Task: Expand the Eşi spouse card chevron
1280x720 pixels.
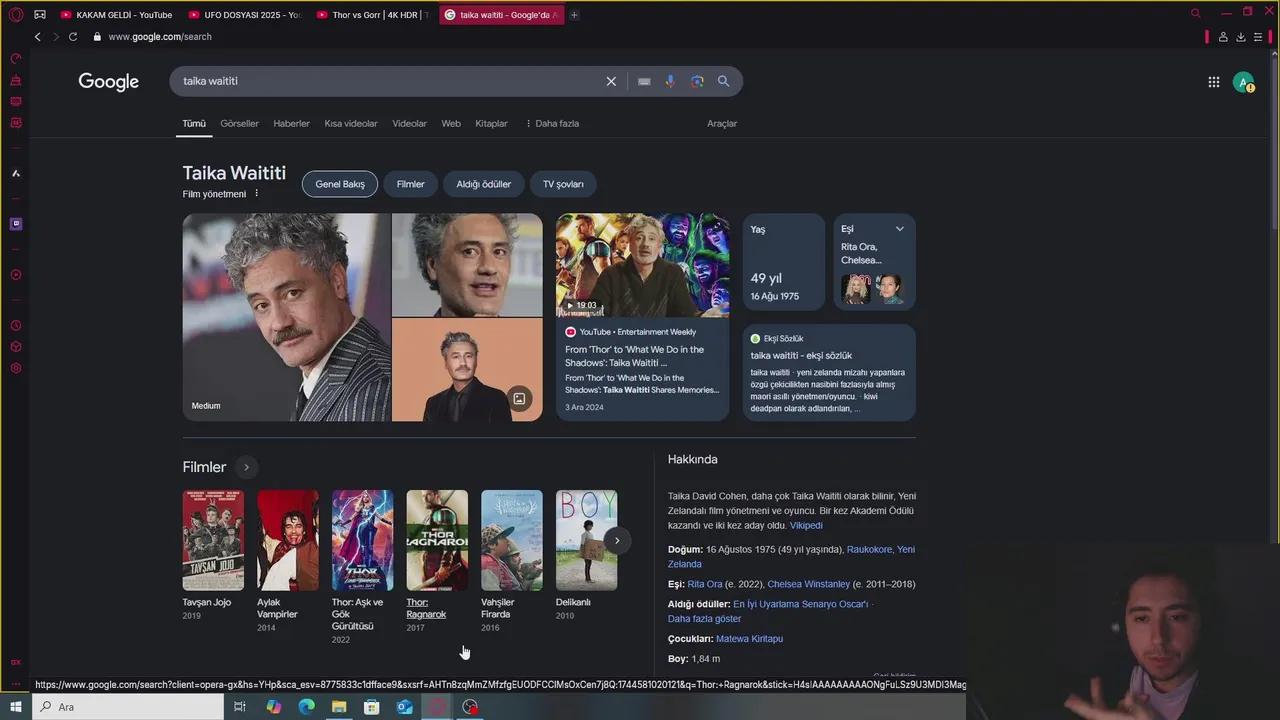Action: point(899,229)
